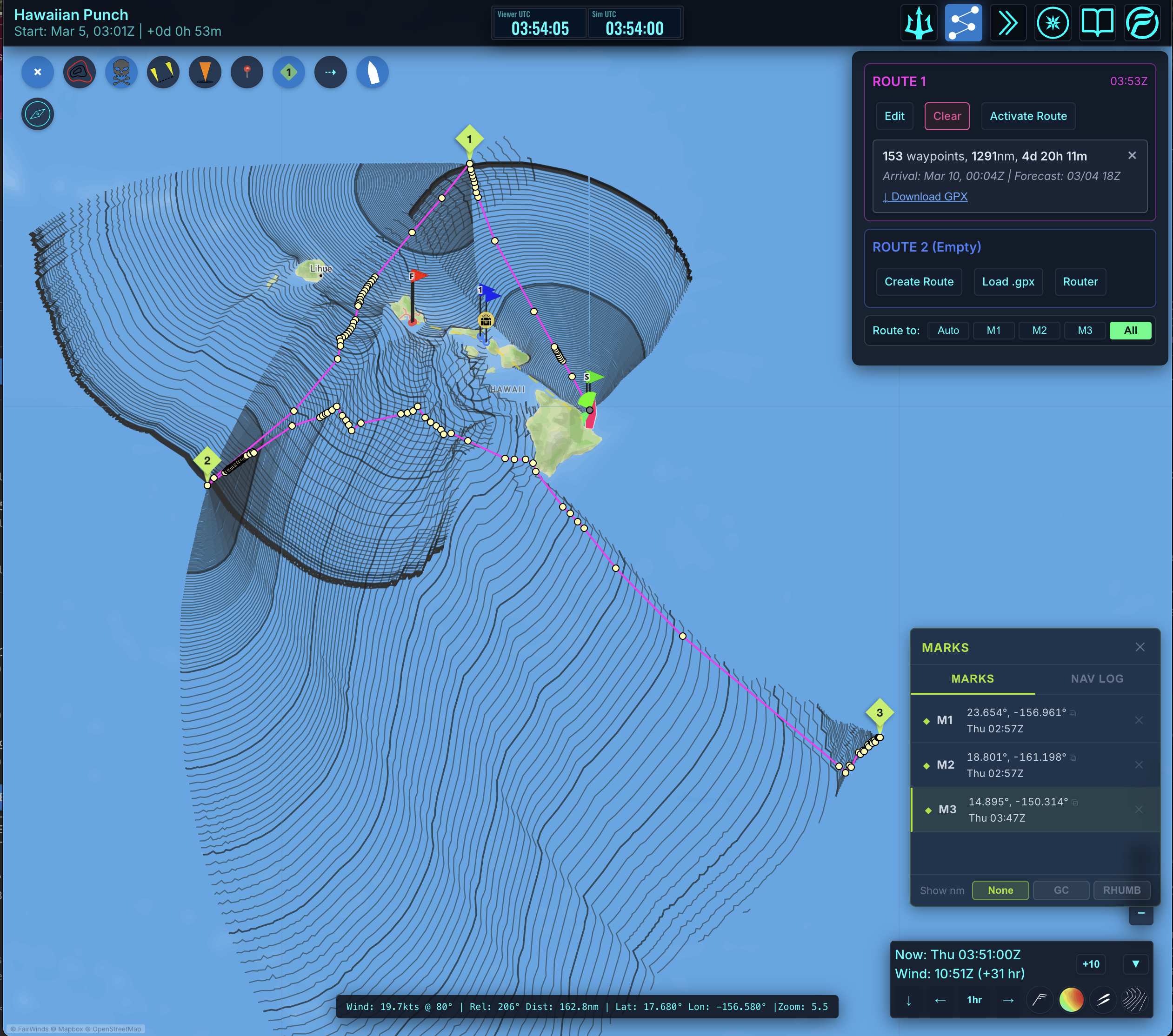Viewport: 1173px width, 1036px height.
Task: Select M2 in Route to options
Action: click(x=1039, y=331)
